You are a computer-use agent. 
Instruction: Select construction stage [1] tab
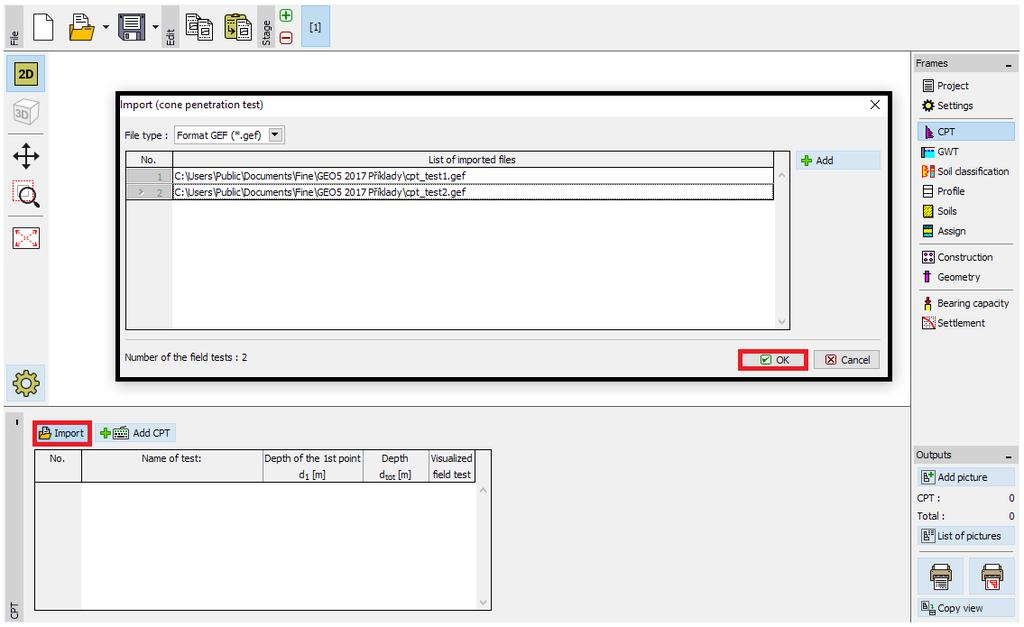click(x=315, y=27)
